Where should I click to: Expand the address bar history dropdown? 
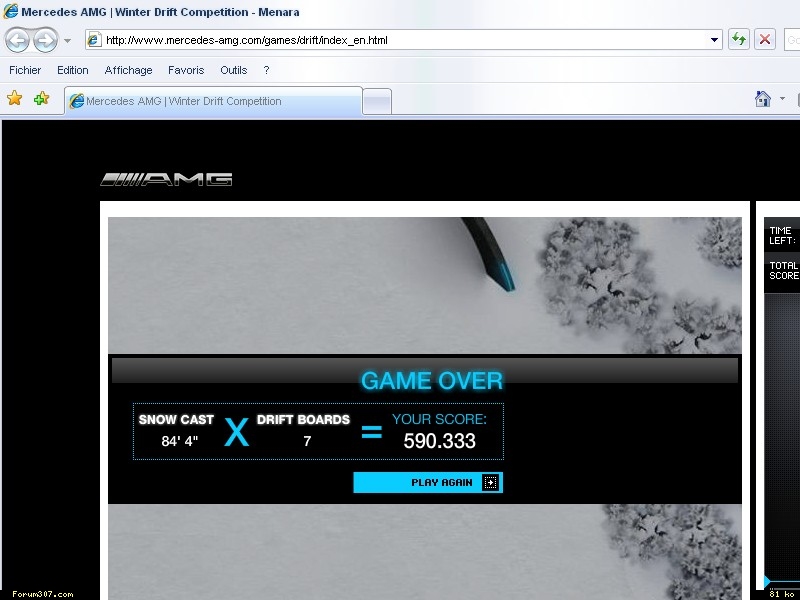(714, 40)
